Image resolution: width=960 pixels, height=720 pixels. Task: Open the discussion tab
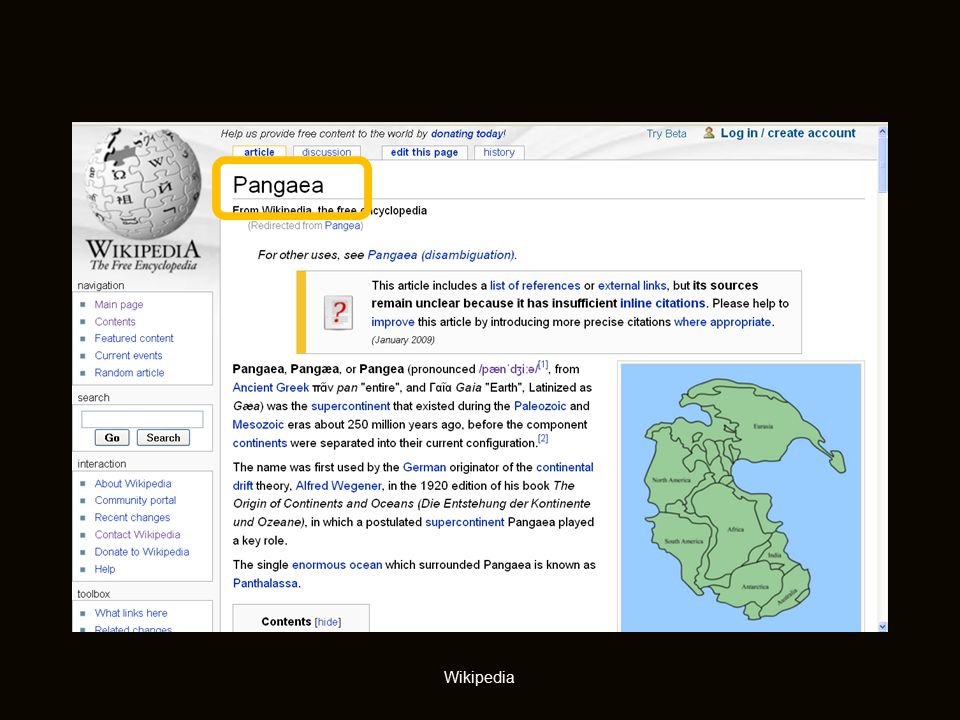[326, 152]
